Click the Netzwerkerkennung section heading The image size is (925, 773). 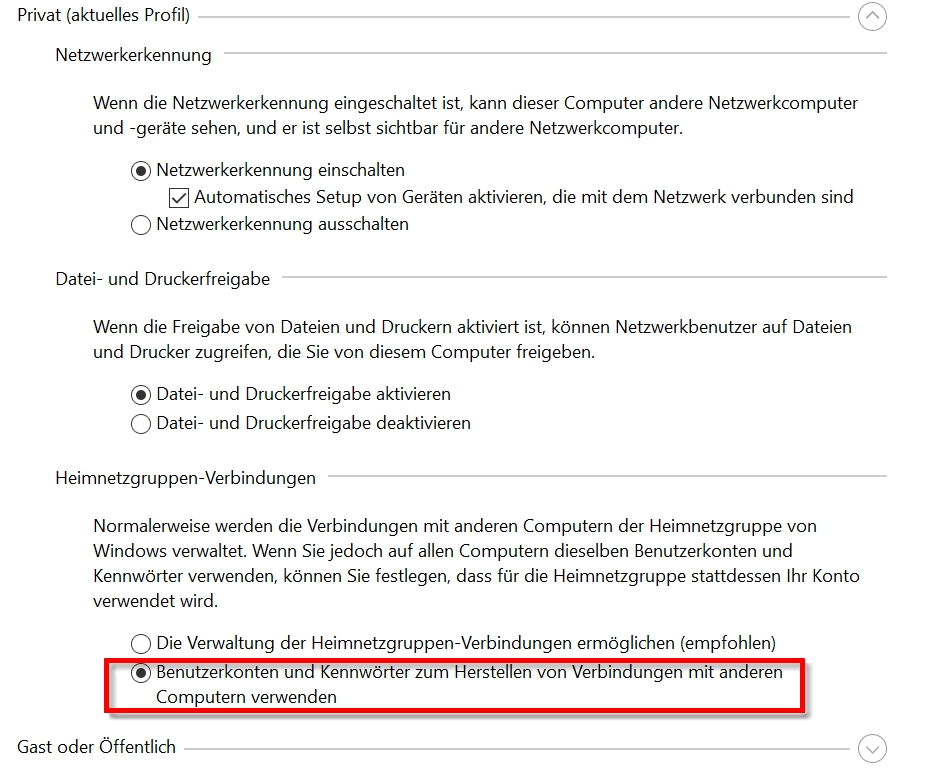point(133,55)
